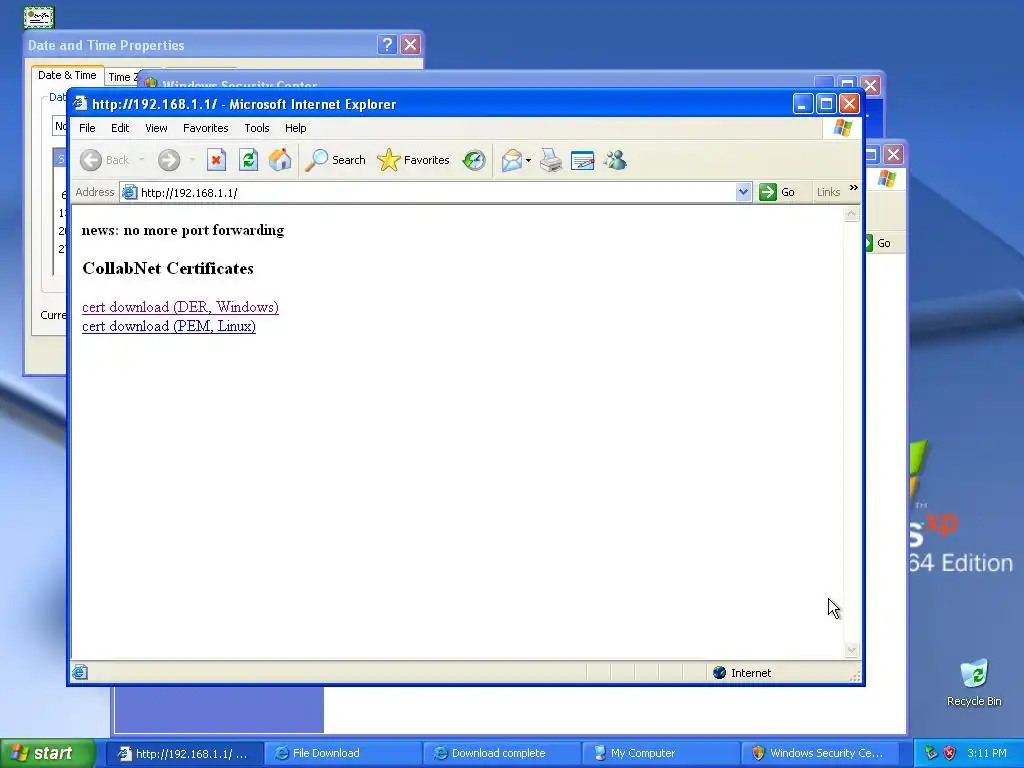
Task: Stop page loading with the red X icon
Action: [x=216, y=160]
